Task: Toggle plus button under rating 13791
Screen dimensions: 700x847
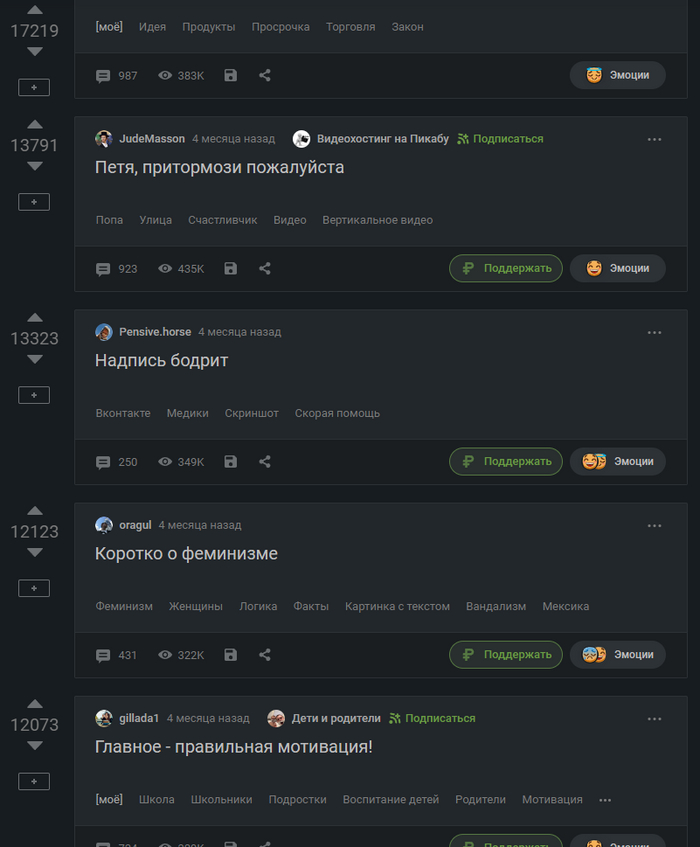Action: point(34,202)
